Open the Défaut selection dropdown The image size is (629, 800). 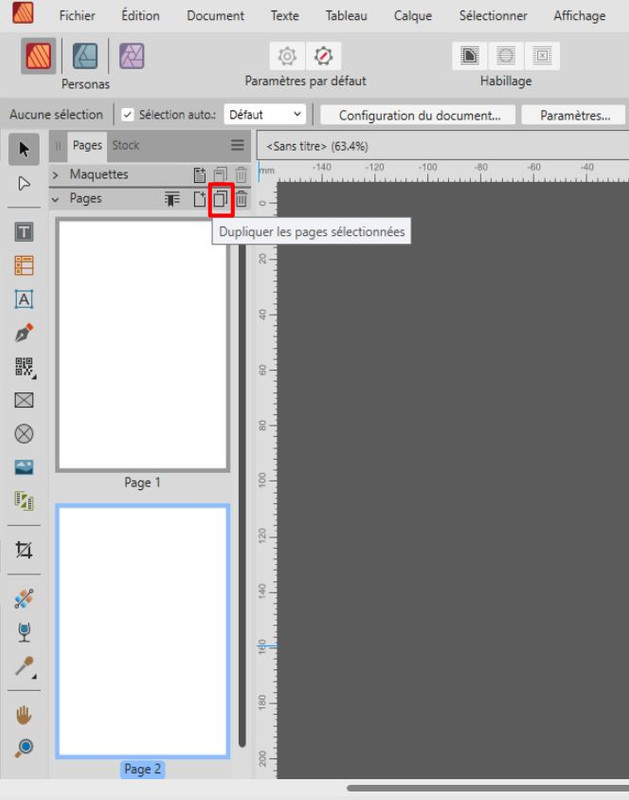[x=265, y=115]
